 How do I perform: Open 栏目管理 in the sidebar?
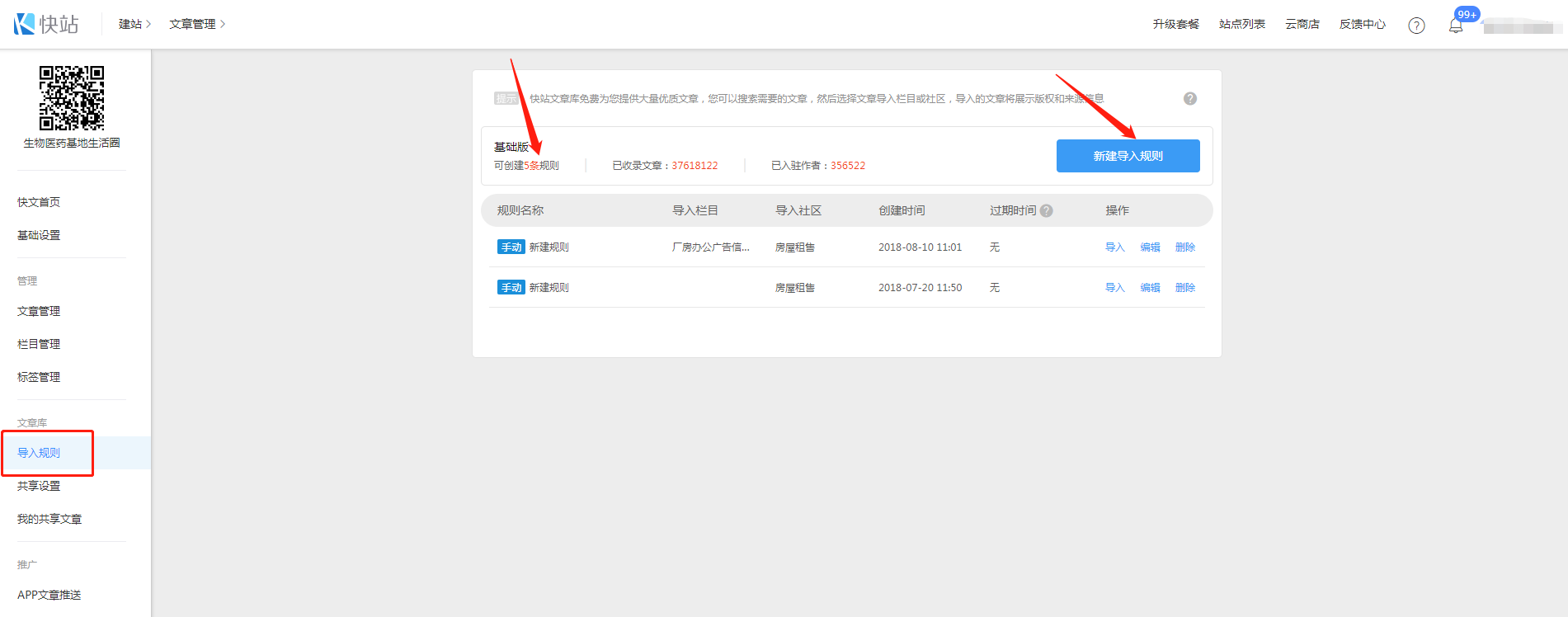(39, 344)
